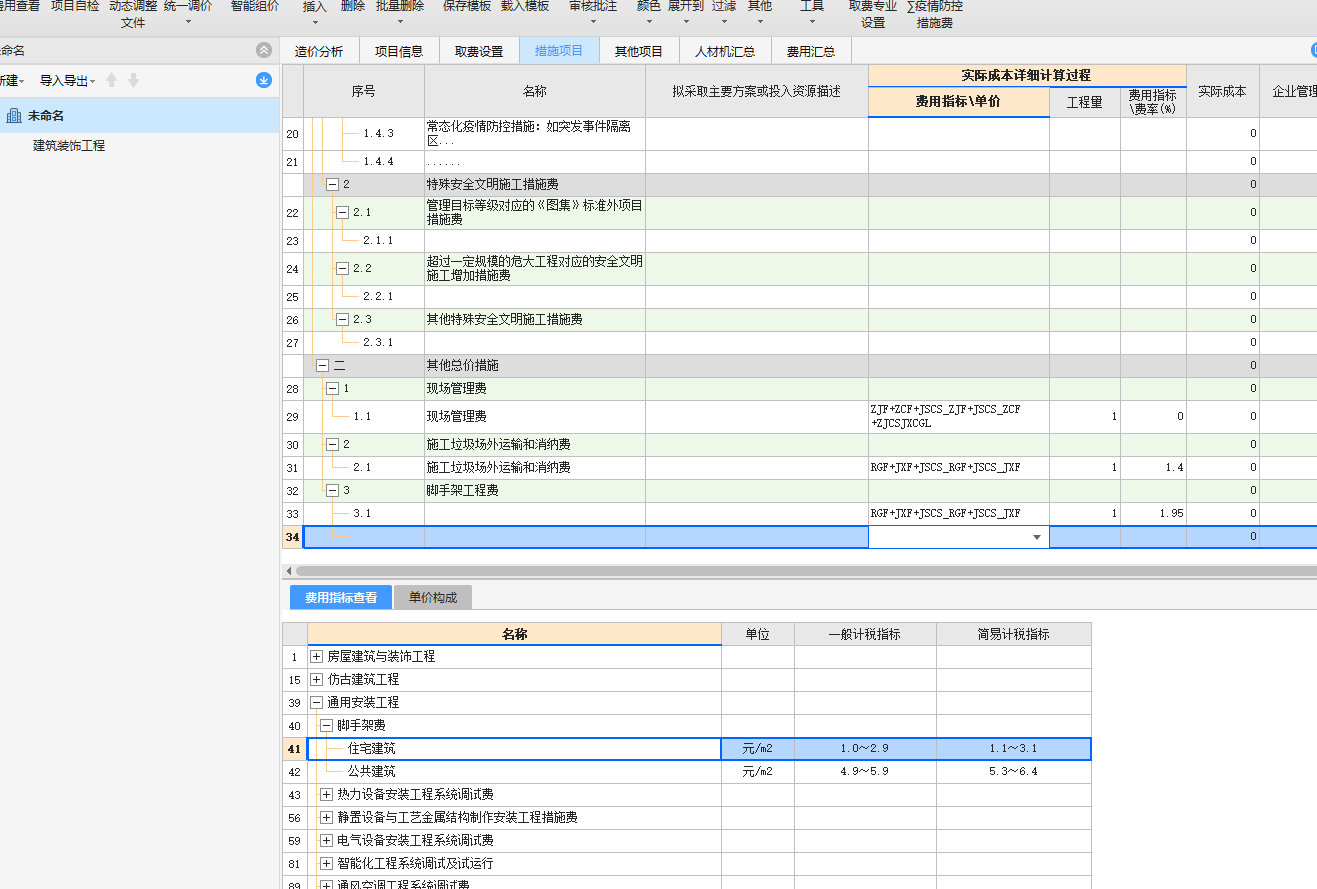
Task: Select 建筑装饰工程 in project tree
Action: tap(69, 146)
